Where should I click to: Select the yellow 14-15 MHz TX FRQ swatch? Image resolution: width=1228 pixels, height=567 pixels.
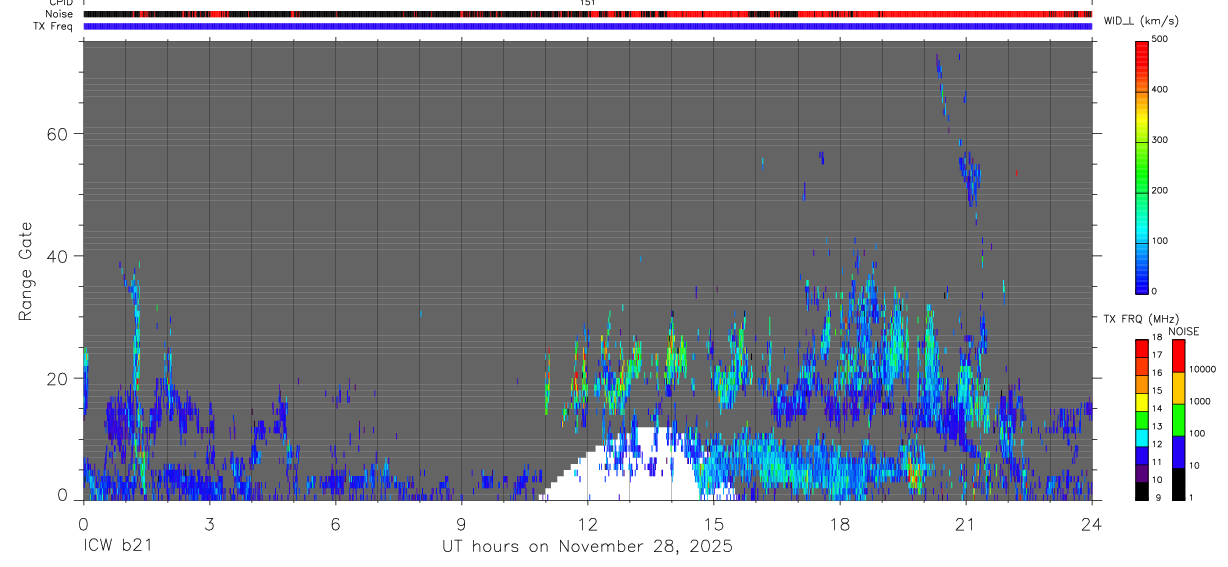1142,401
